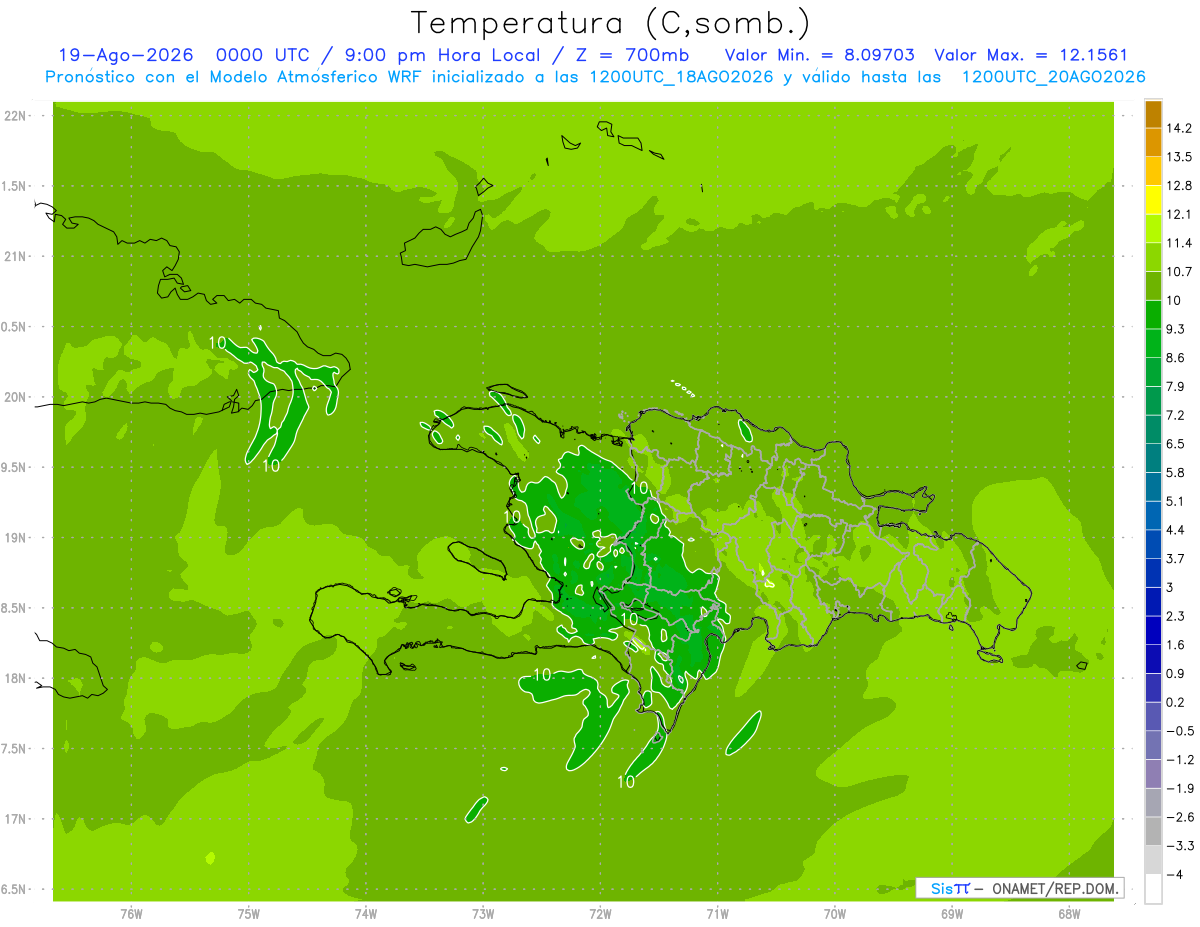
Task: Click the '0.2' color scale label
Action: [x=1175, y=702]
